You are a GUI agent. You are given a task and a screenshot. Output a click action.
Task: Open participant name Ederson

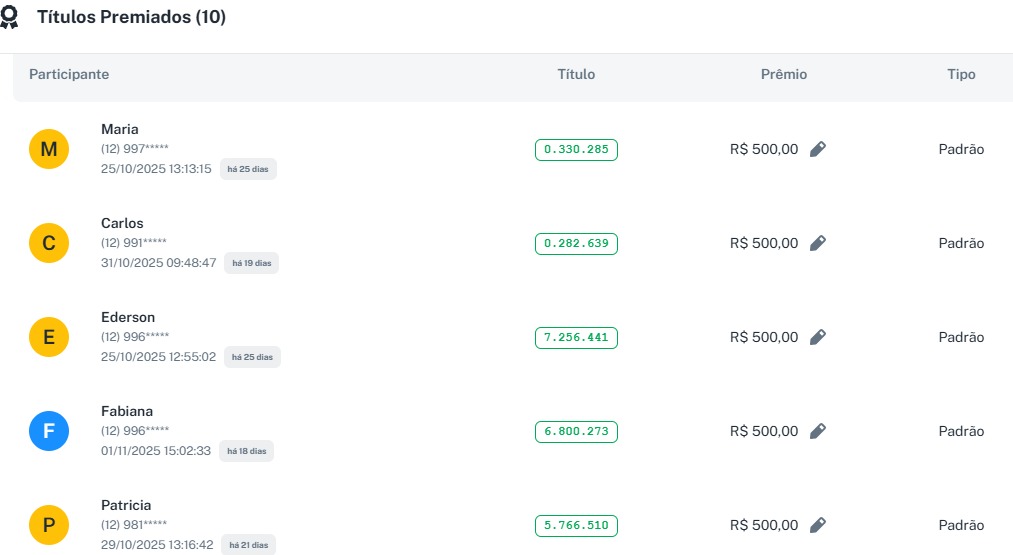[x=128, y=318]
